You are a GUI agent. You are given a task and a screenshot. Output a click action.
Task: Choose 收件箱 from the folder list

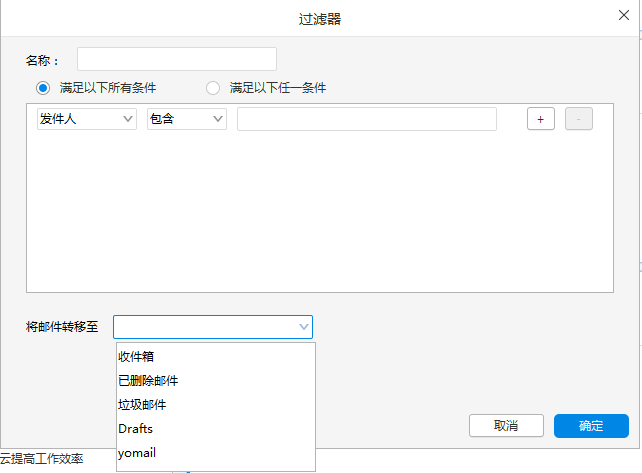tap(216, 356)
